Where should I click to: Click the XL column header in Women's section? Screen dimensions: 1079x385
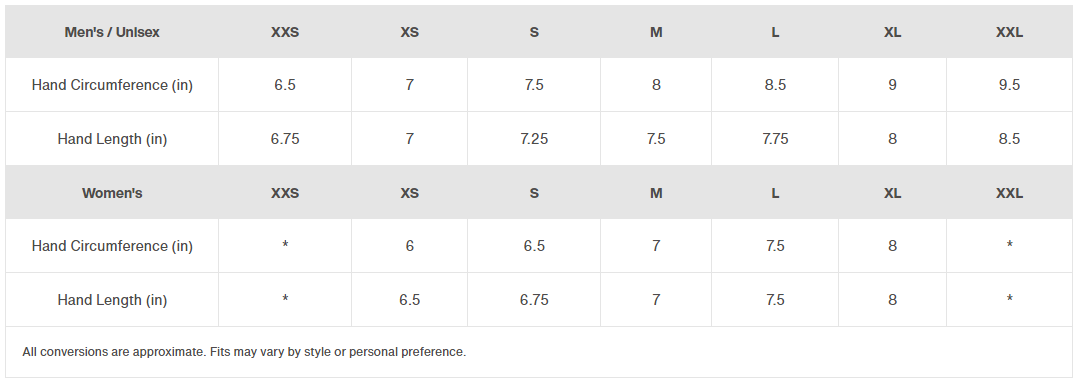tap(892, 194)
